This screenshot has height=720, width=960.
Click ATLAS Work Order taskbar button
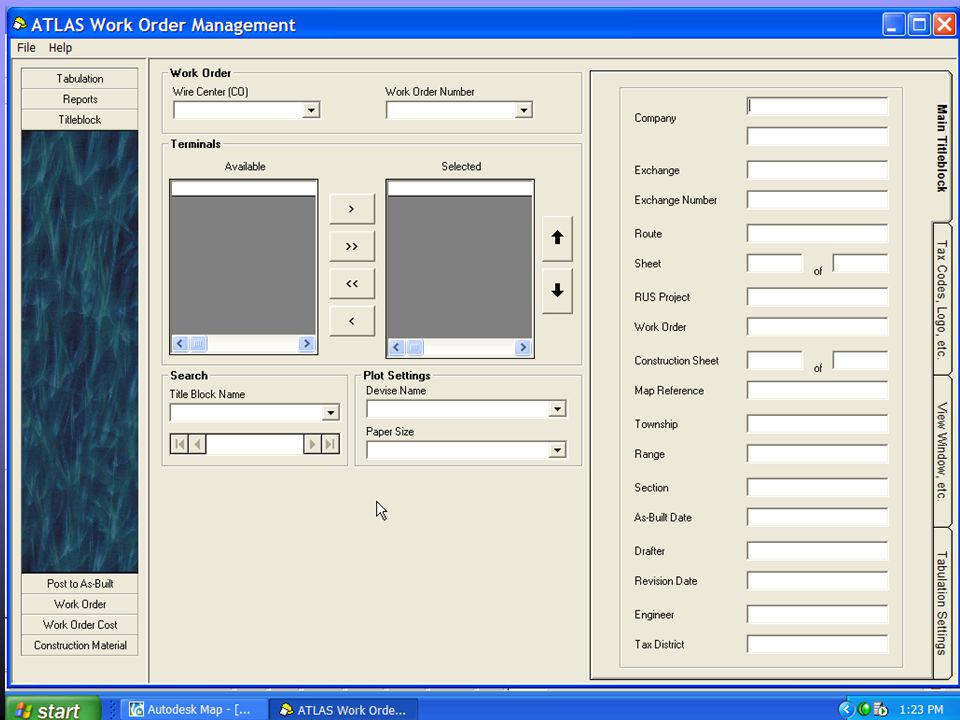pyautogui.click(x=344, y=710)
